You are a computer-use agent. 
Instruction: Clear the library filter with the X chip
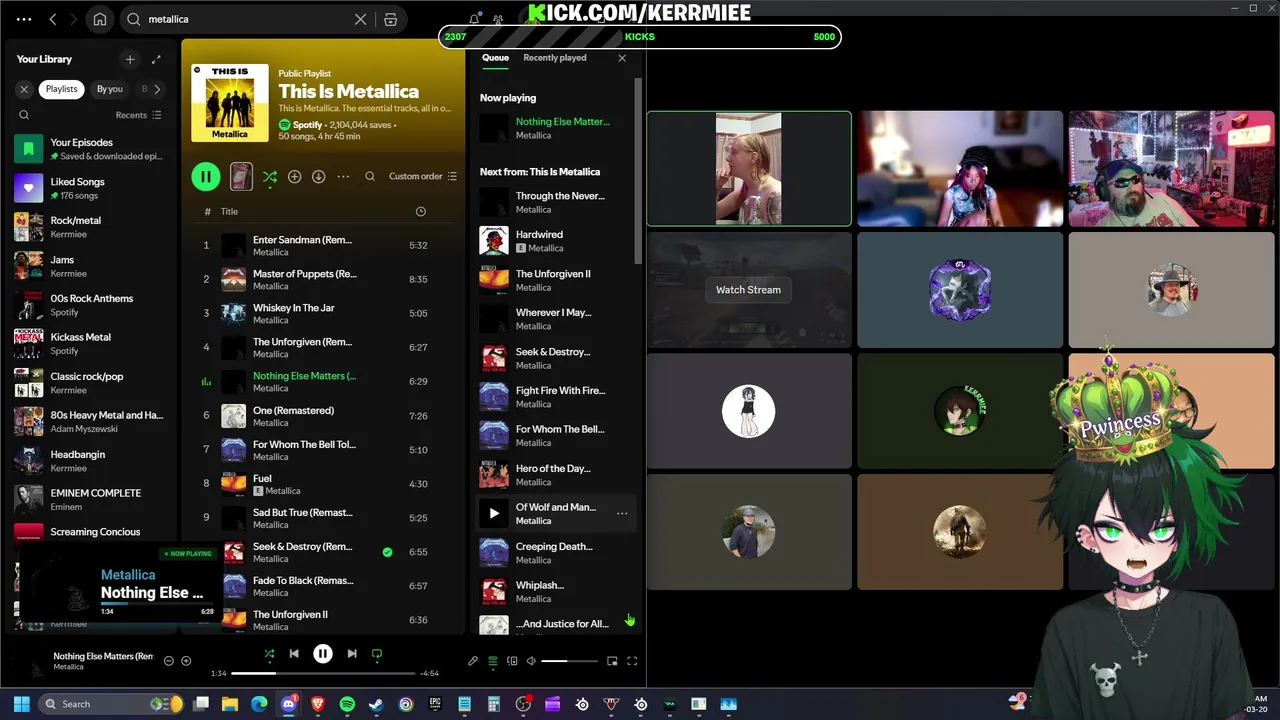(25, 89)
